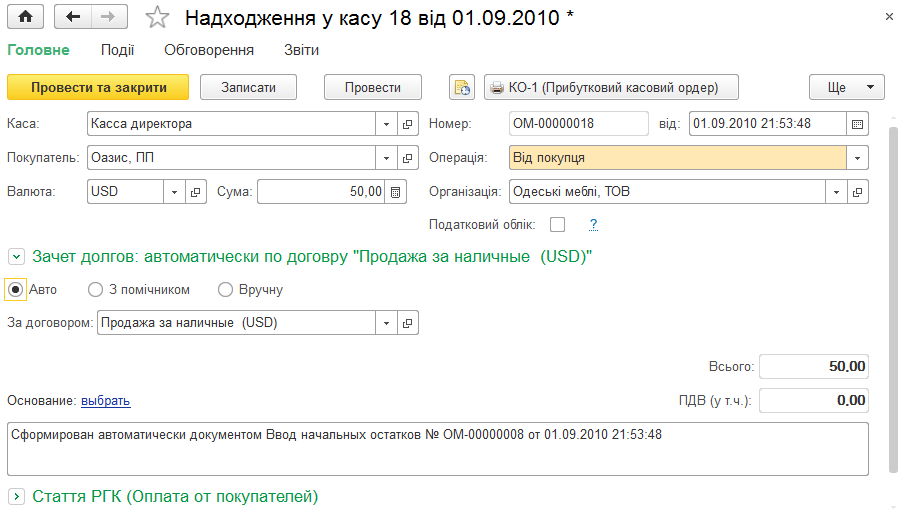Image resolution: width=904 pixels, height=520 pixels.
Task: Toggle the Податковий облік checkbox
Action: (558, 224)
